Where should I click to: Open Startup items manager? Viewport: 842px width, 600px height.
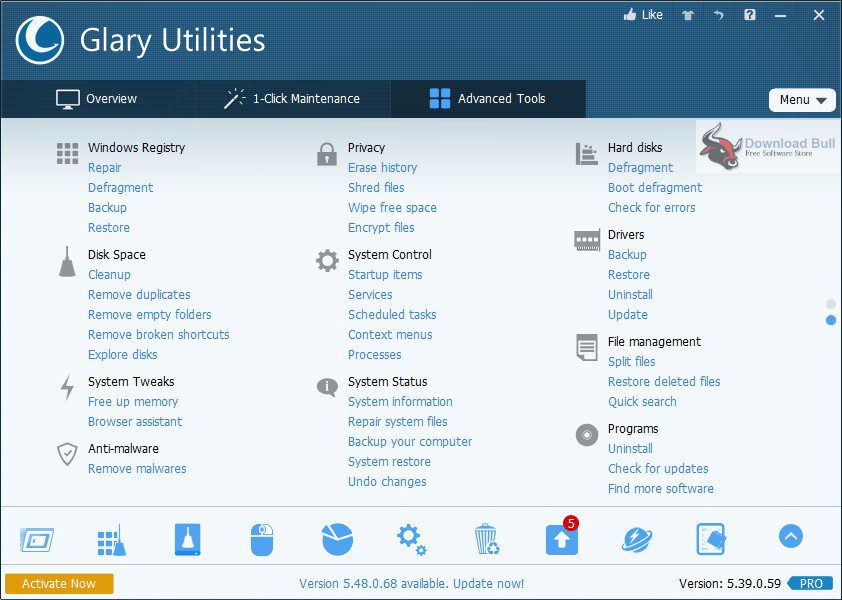coord(385,274)
